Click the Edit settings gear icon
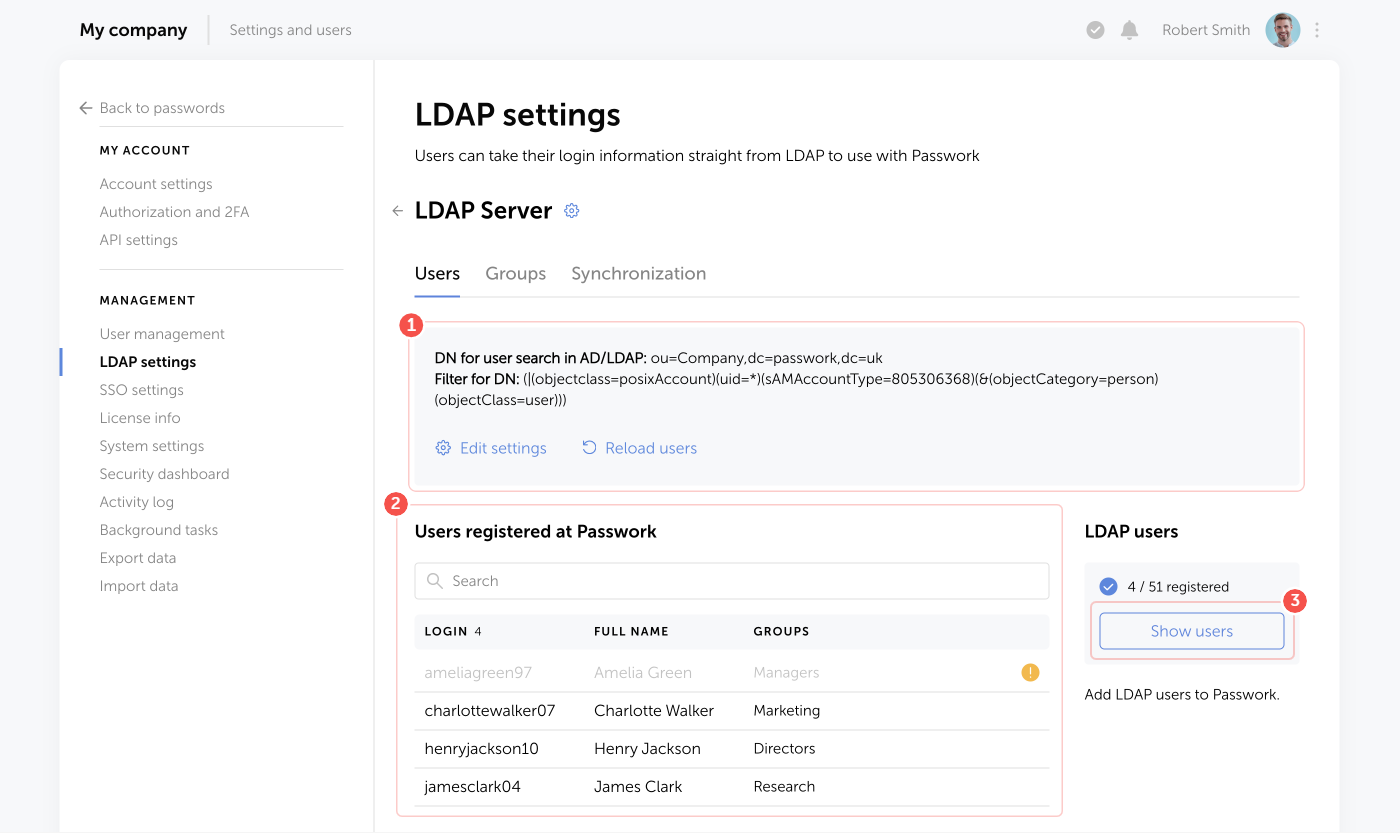Viewport: 1400px width, 833px height. pos(443,448)
